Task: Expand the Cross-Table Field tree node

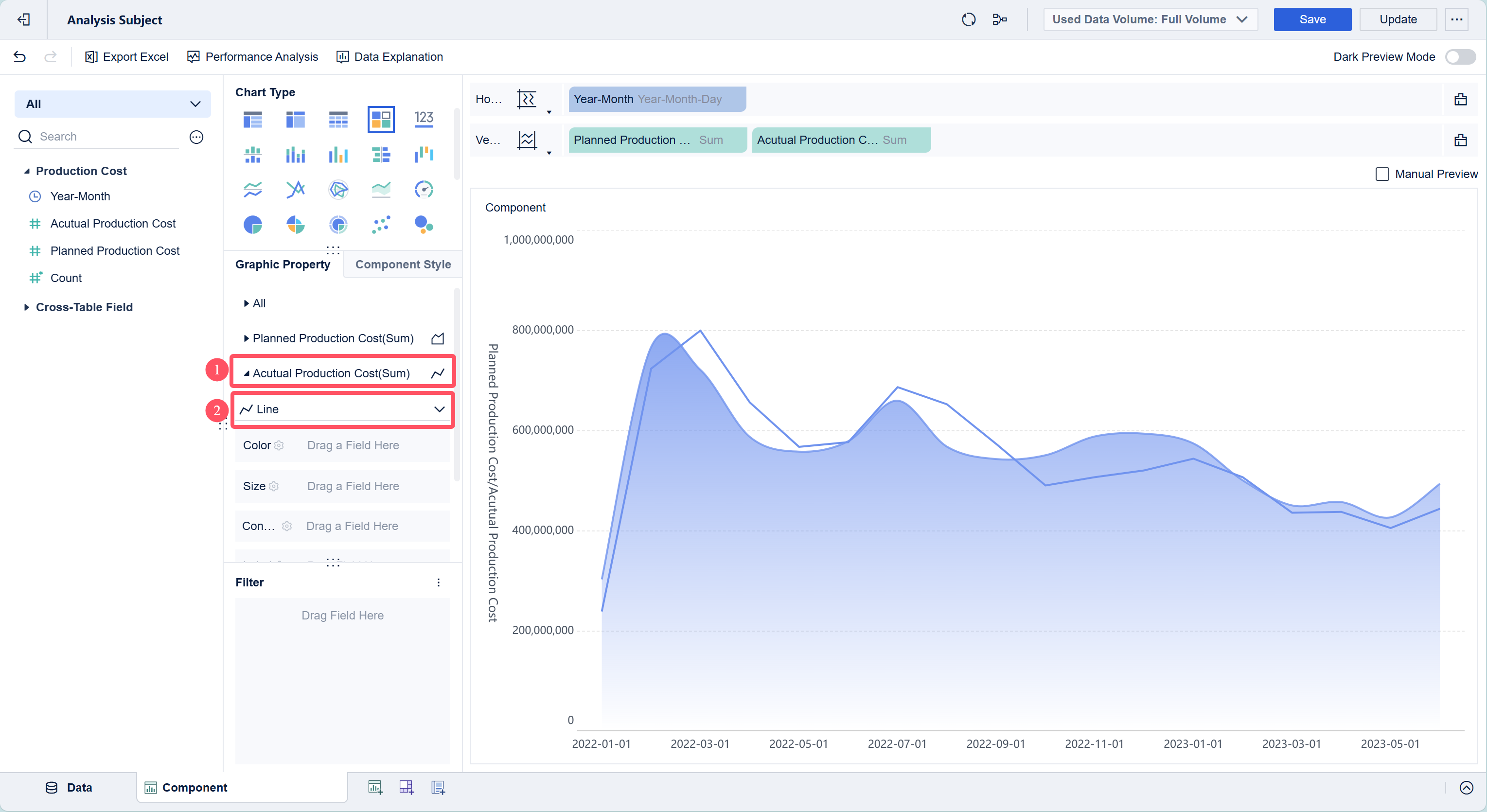Action: click(x=27, y=307)
